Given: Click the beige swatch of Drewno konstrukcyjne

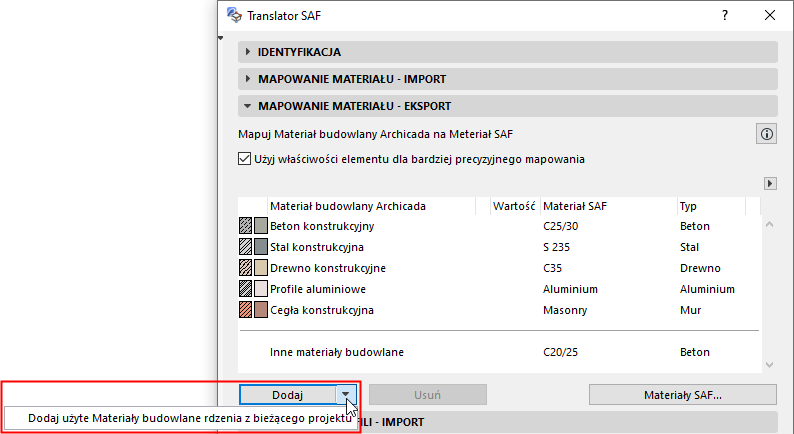Looking at the screenshot, I should (x=261, y=268).
